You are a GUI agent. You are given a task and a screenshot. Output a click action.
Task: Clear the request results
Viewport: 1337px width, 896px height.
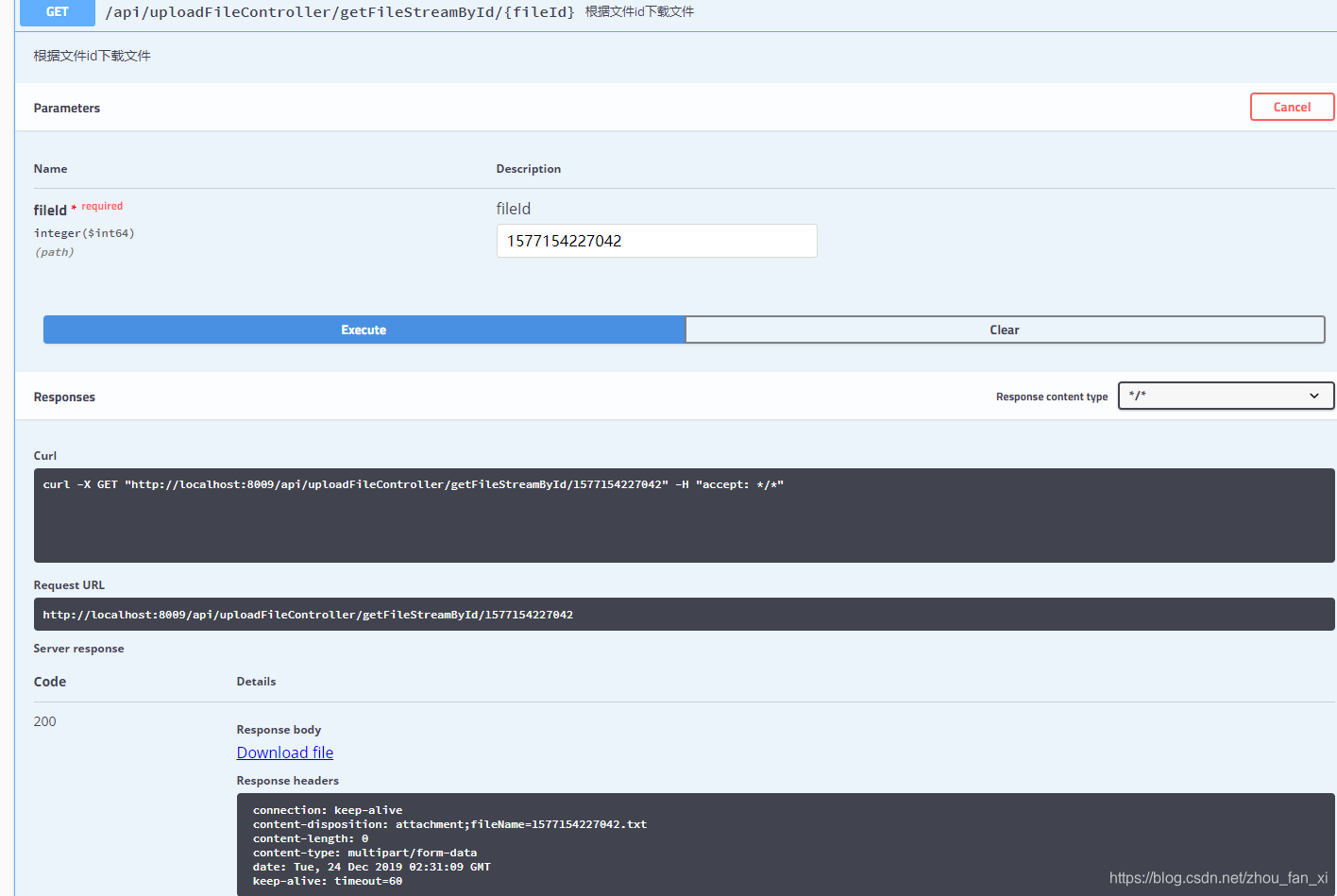coord(1004,329)
